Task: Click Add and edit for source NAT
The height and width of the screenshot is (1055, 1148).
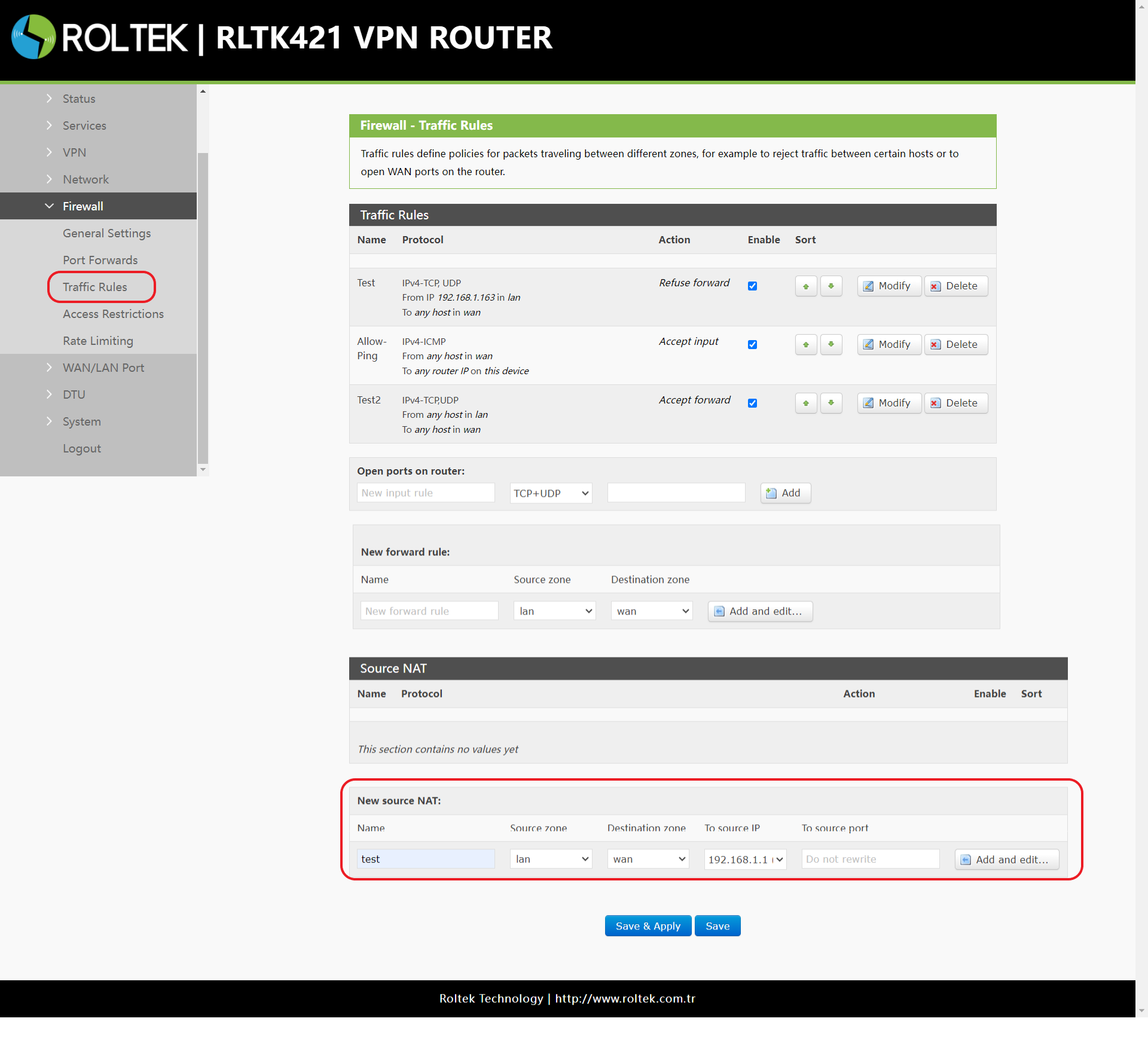Action: pyautogui.click(x=1006, y=860)
